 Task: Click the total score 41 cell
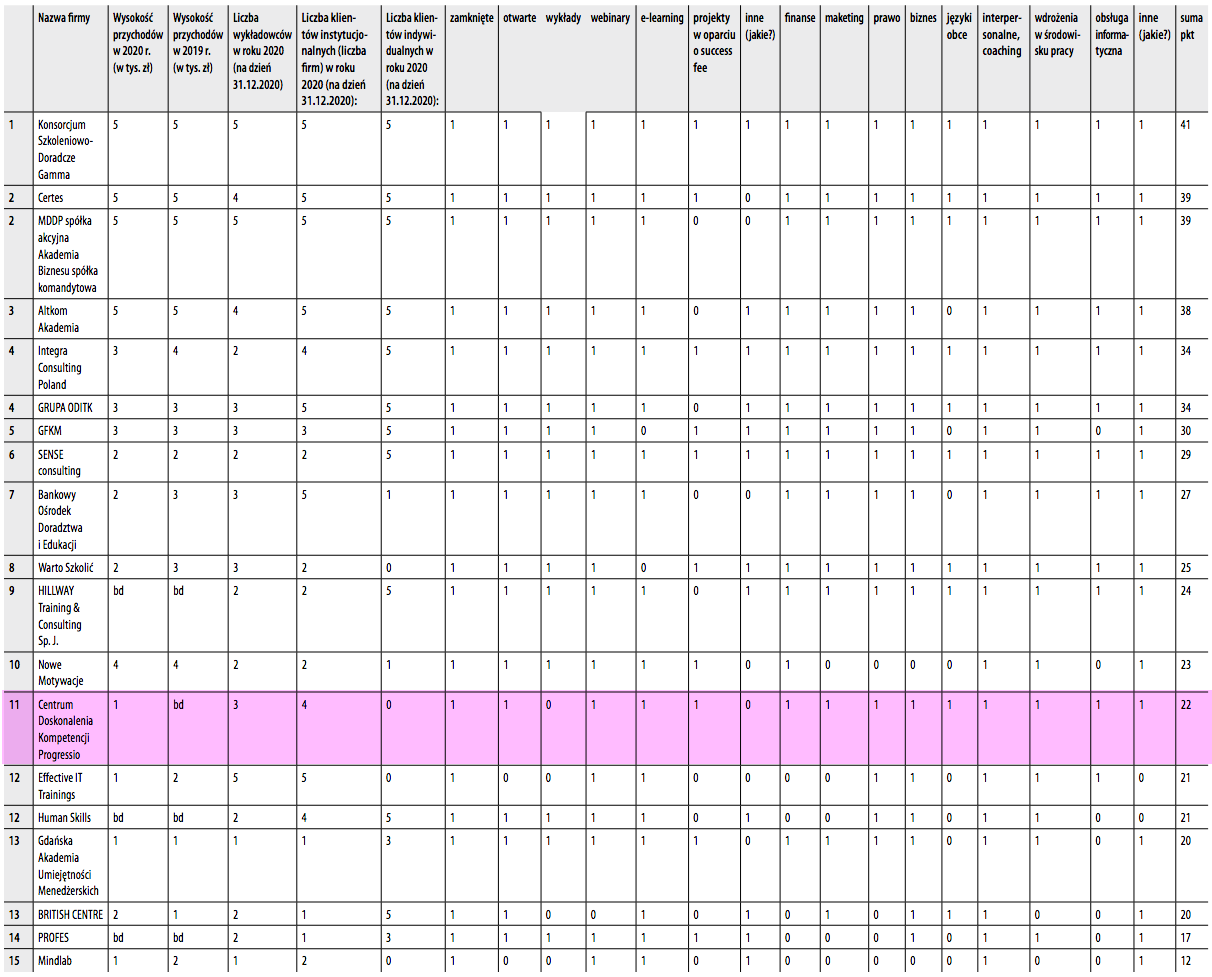pyautogui.click(x=1186, y=125)
